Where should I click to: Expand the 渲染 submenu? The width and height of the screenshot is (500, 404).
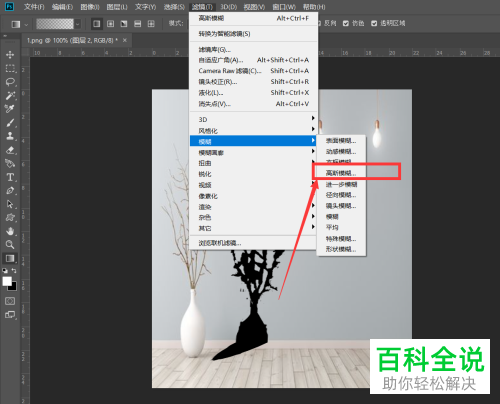252,207
